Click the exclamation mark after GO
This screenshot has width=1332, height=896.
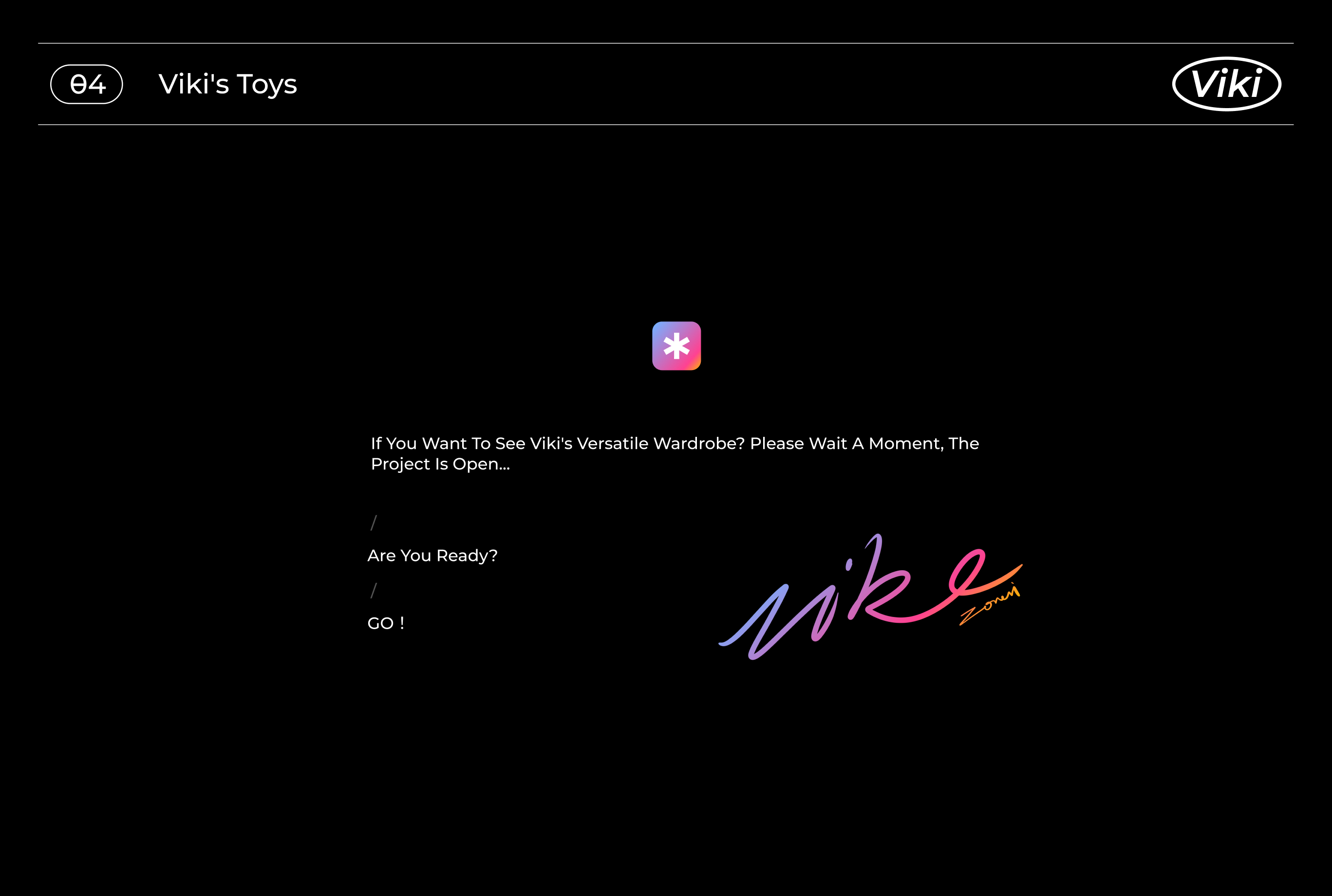[402, 623]
